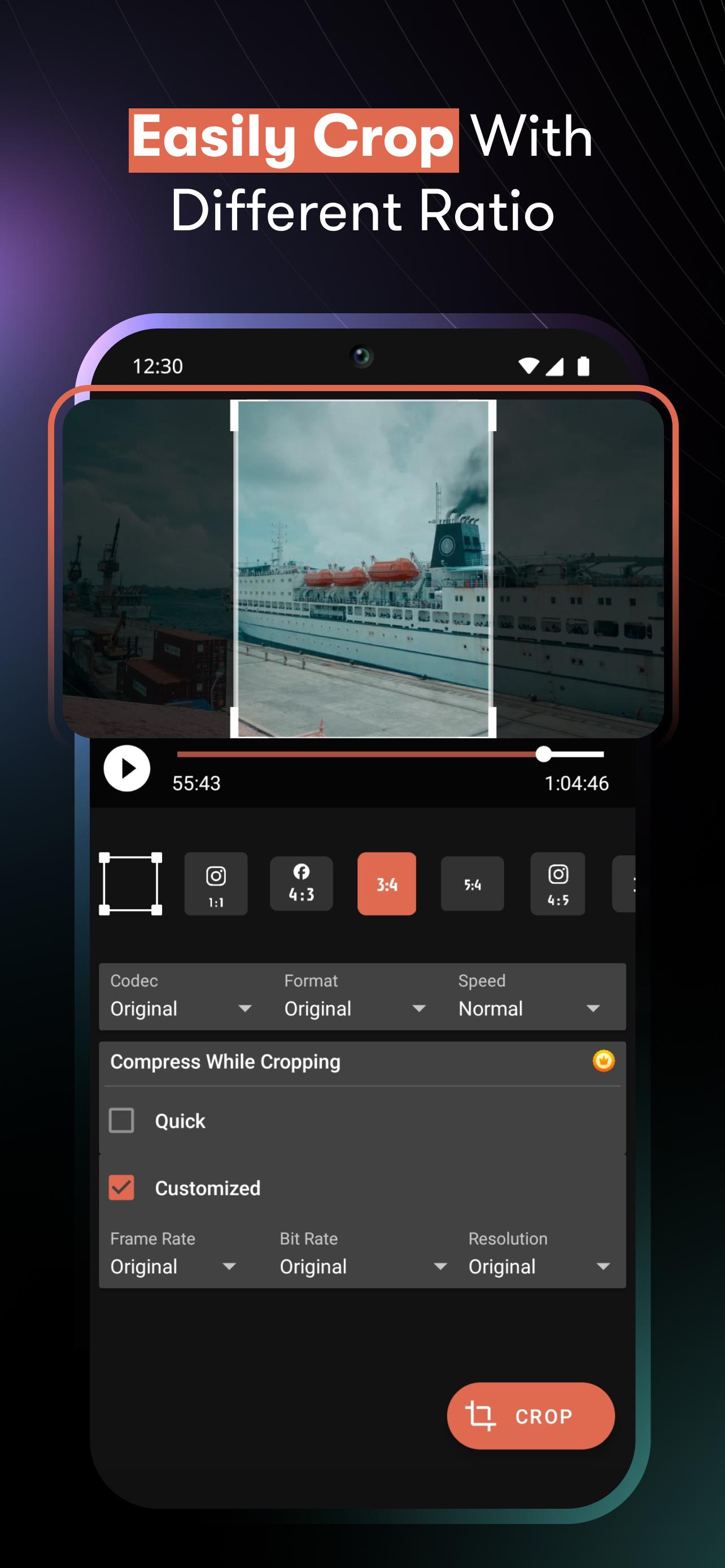Select the free-form crop frame icon

[130, 883]
